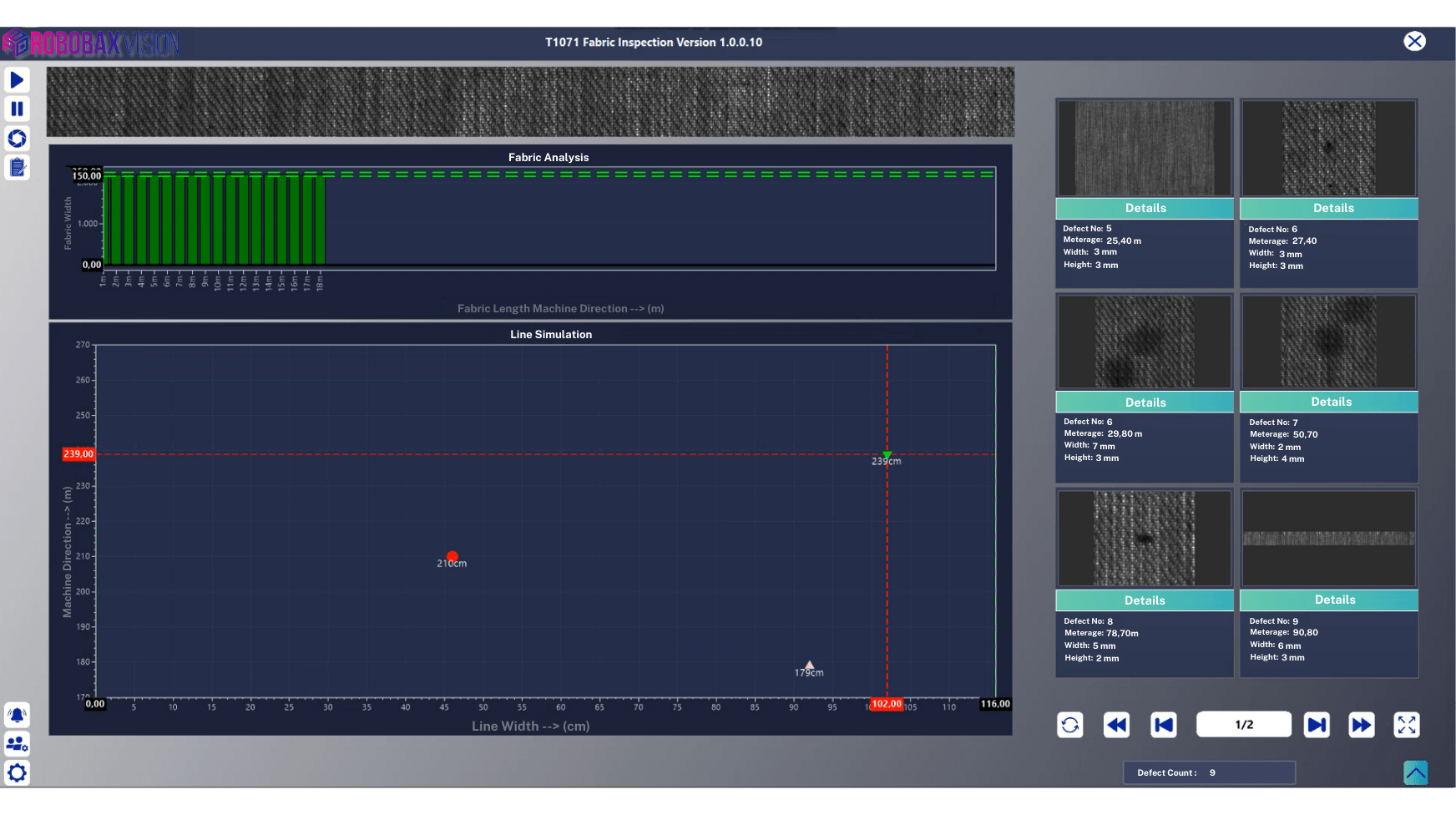The height and width of the screenshot is (815, 1456).
Task: Click the red defect marker at 210cm
Action: [452, 556]
